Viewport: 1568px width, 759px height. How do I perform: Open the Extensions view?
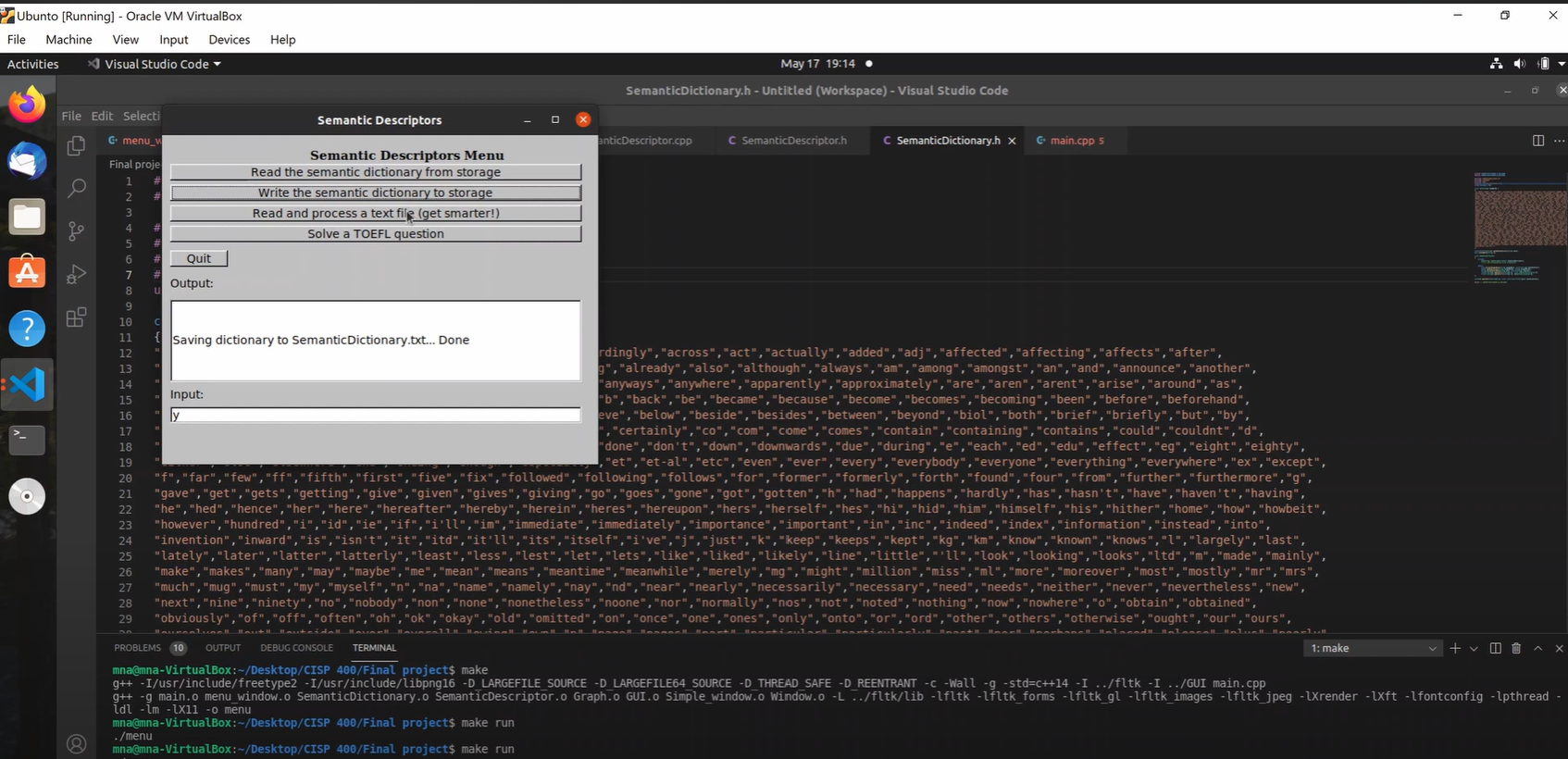[x=77, y=317]
